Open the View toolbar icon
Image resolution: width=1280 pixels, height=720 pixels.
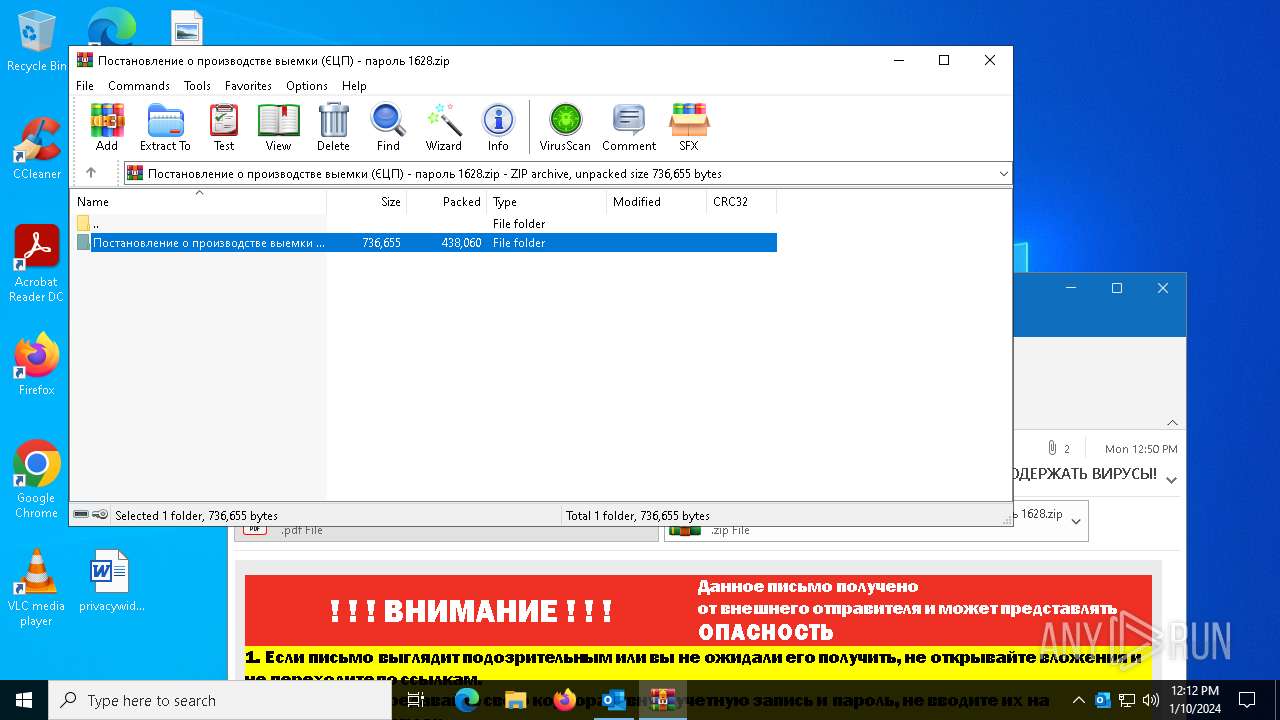[278, 127]
